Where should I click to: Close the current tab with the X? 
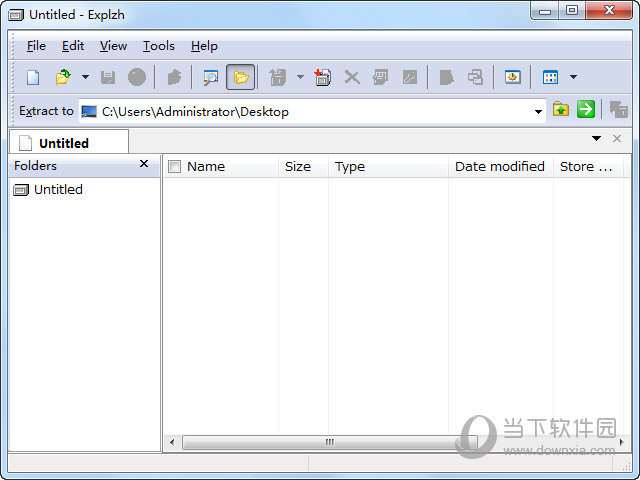coord(617,138)
